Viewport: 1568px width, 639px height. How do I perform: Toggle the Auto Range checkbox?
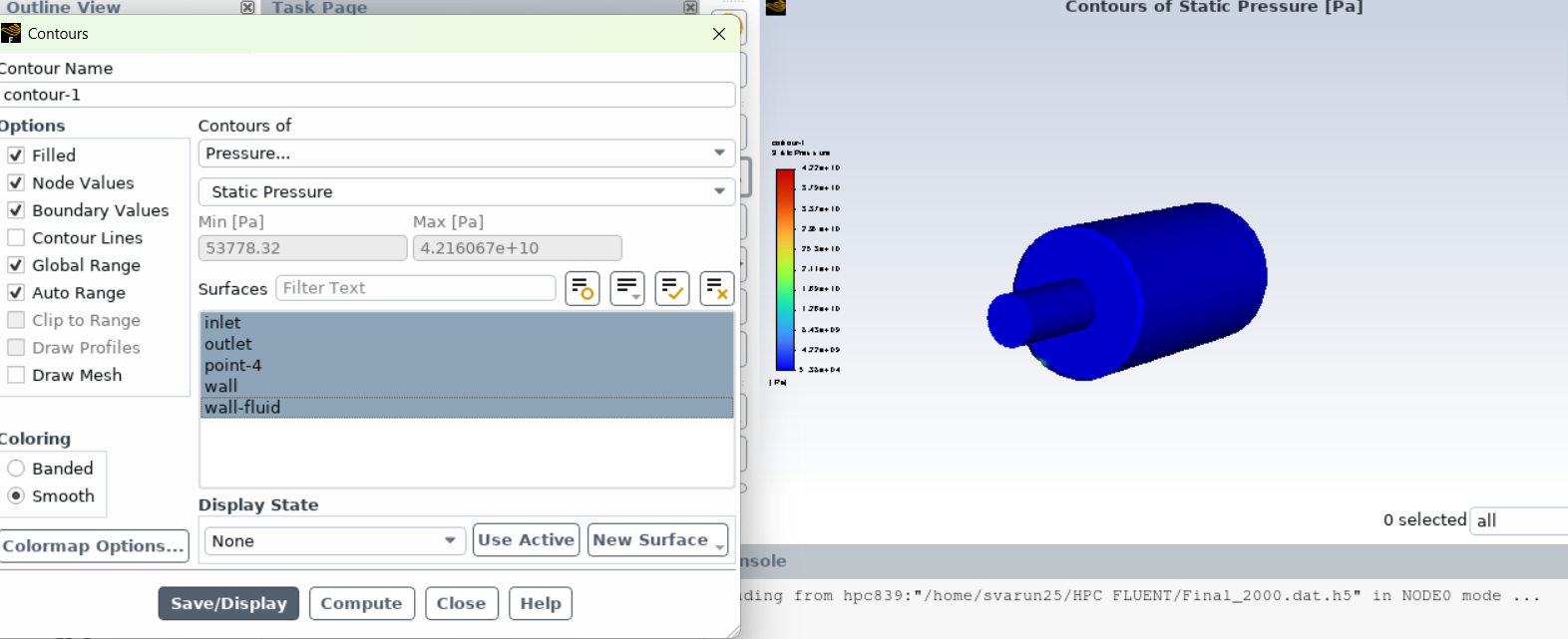pos(16,292)
